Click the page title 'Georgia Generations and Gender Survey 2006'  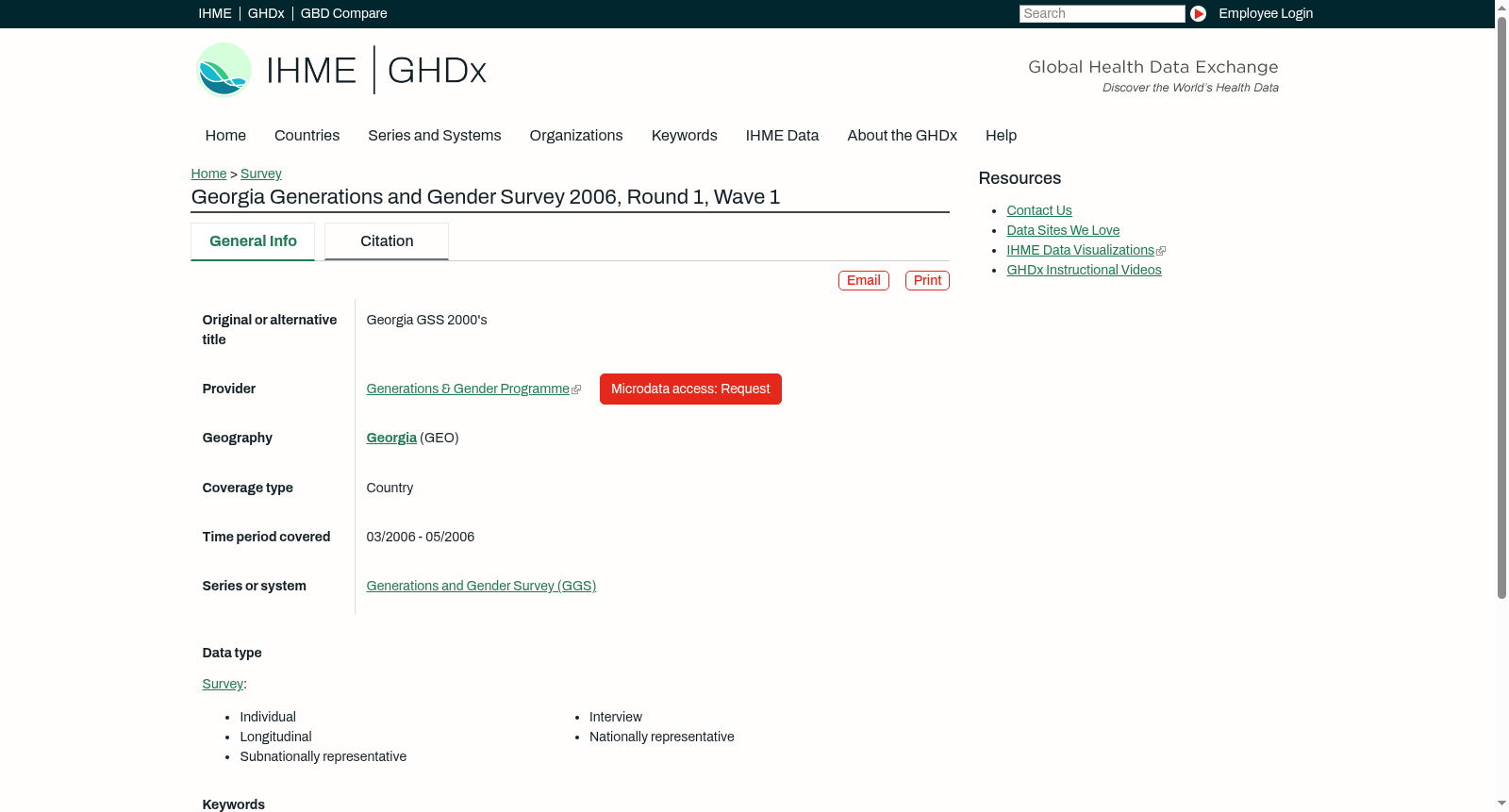click(x=486, y=197)
